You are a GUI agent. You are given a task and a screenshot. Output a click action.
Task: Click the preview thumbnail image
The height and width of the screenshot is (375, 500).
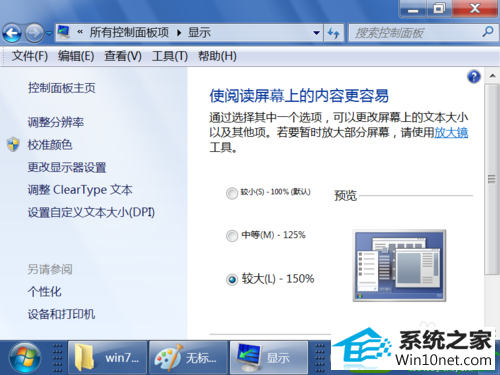pyautogui.click(x=399, y=266)
